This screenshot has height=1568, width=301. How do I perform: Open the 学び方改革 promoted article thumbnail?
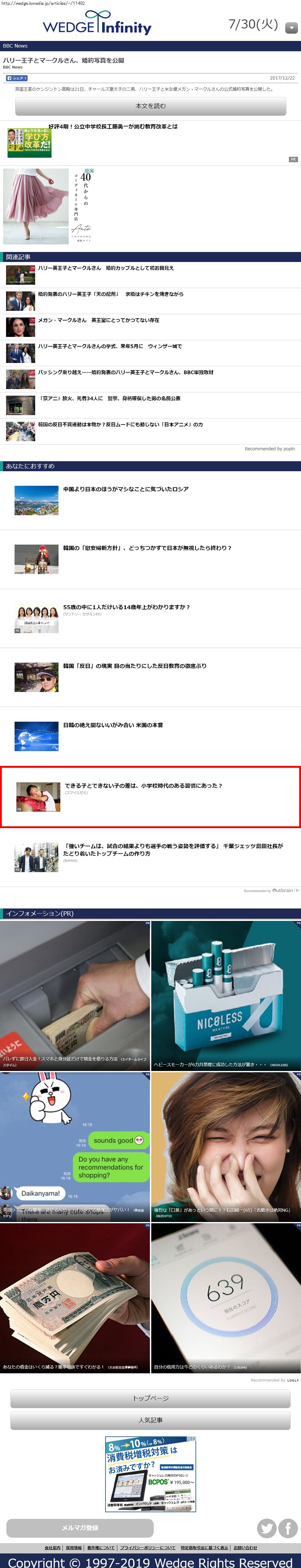[x=29, y=143]
